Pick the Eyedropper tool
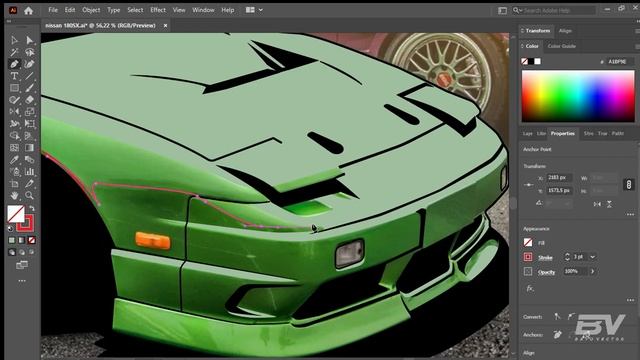Viewport: 640px width, 360px height. click(14, 160)
